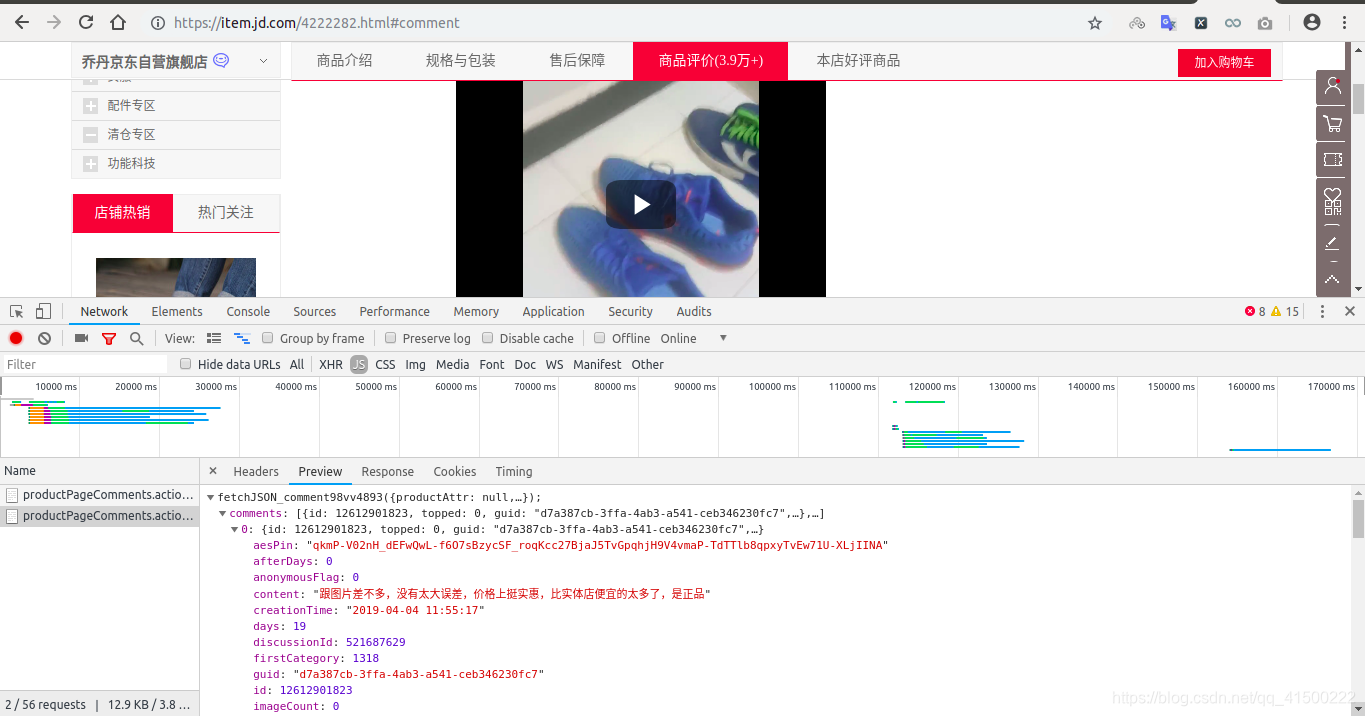The image size is (1365, 716).
Task: Filter requests by CSS
Action: [x=385, y=365]
